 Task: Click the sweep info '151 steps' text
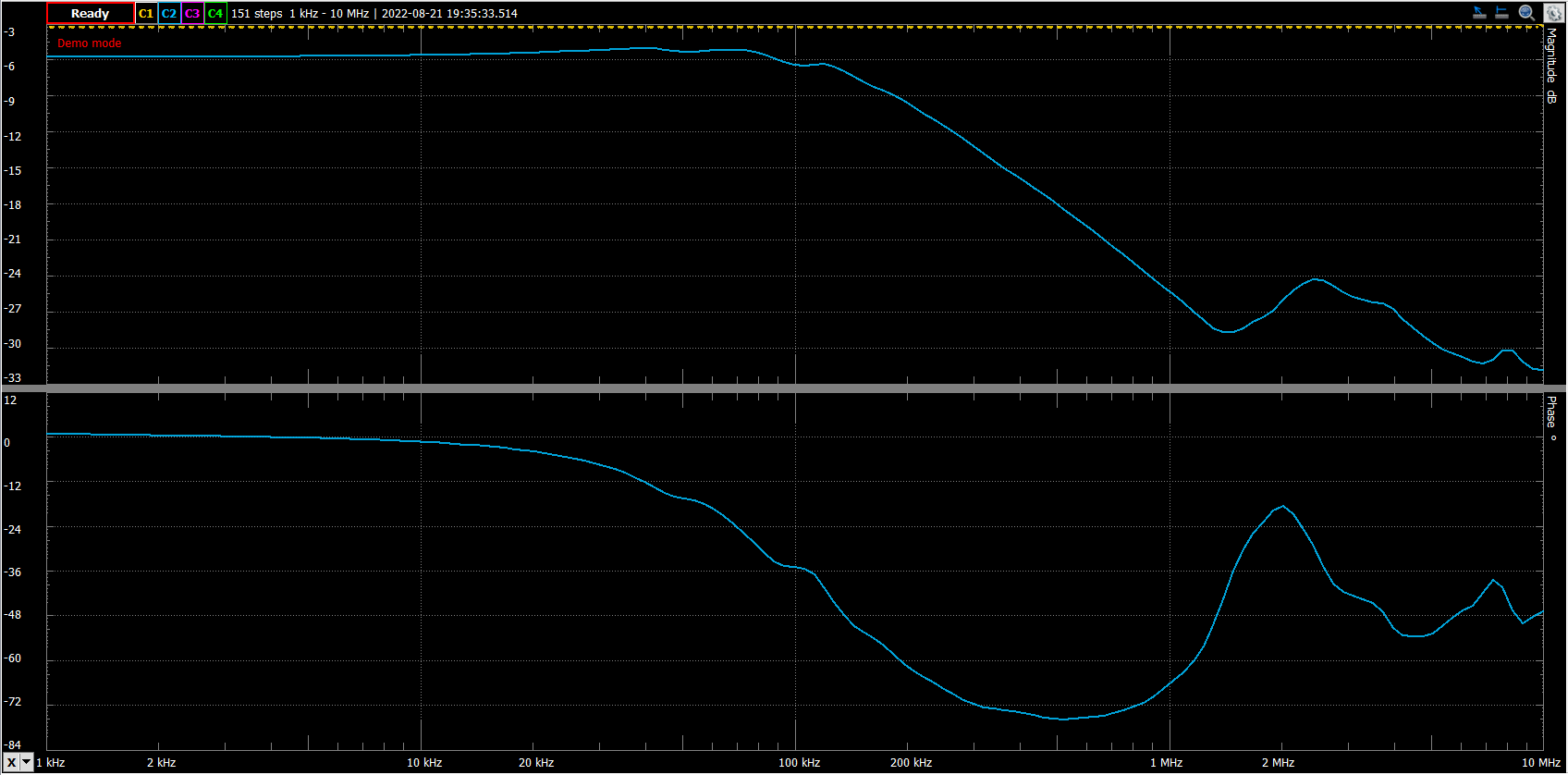[256, 14]
